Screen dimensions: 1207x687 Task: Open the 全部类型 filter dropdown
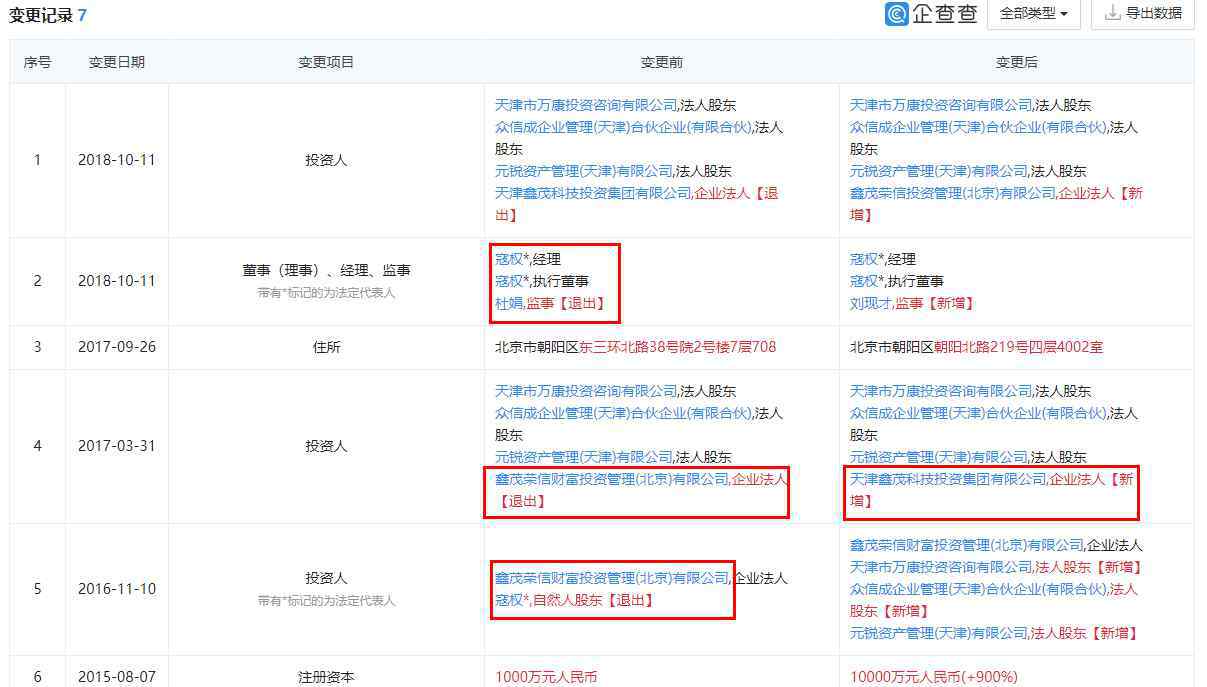pos(1034,14)
